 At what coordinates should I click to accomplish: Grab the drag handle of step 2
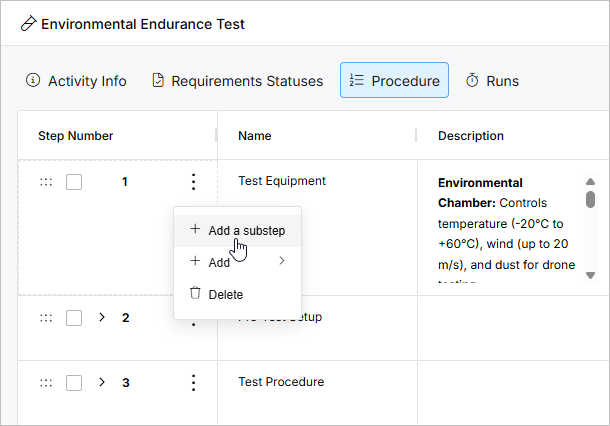(45, 318)
